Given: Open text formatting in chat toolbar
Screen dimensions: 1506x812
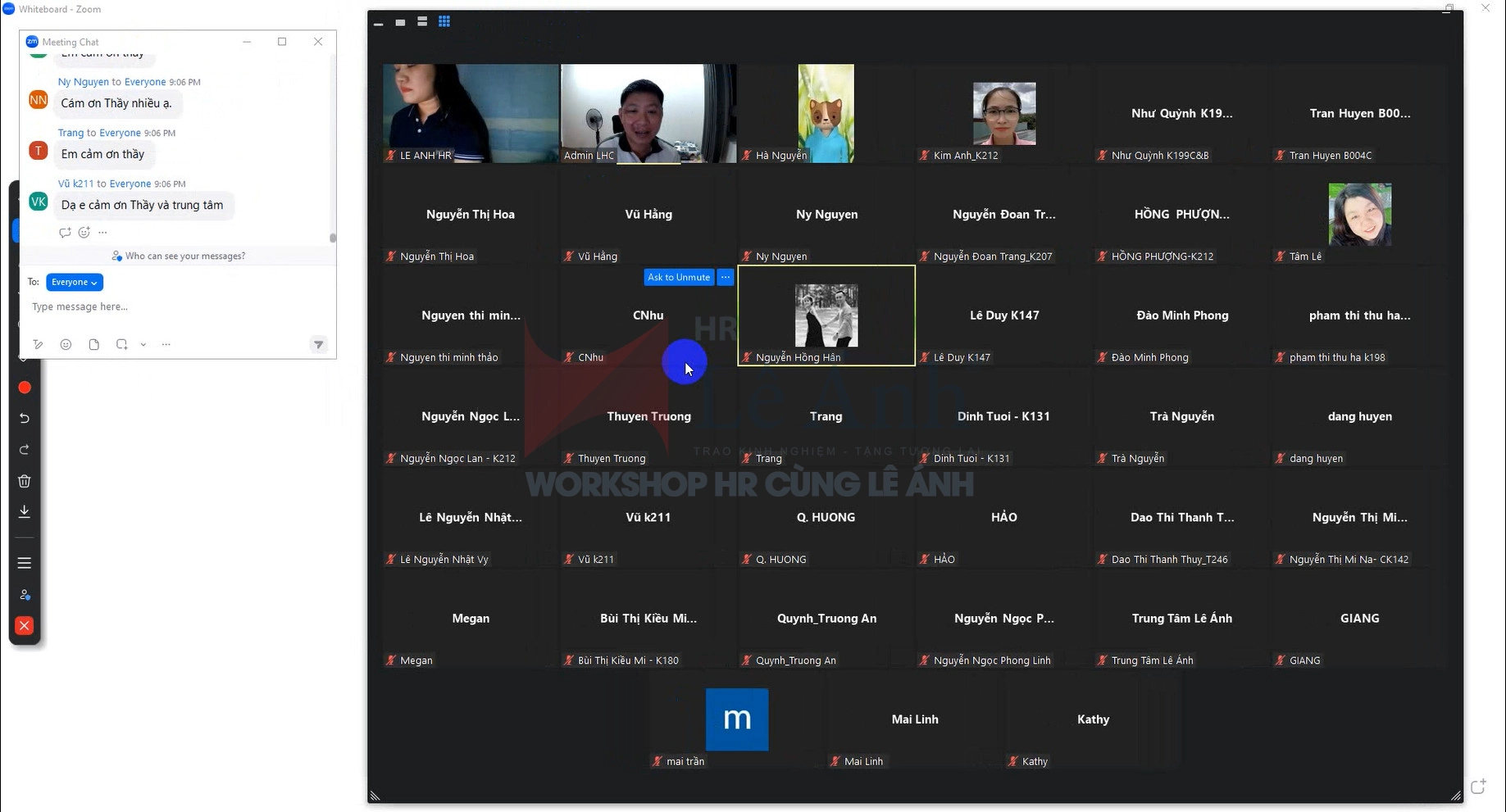Looking at the screenshot, I should coord(38,345).
